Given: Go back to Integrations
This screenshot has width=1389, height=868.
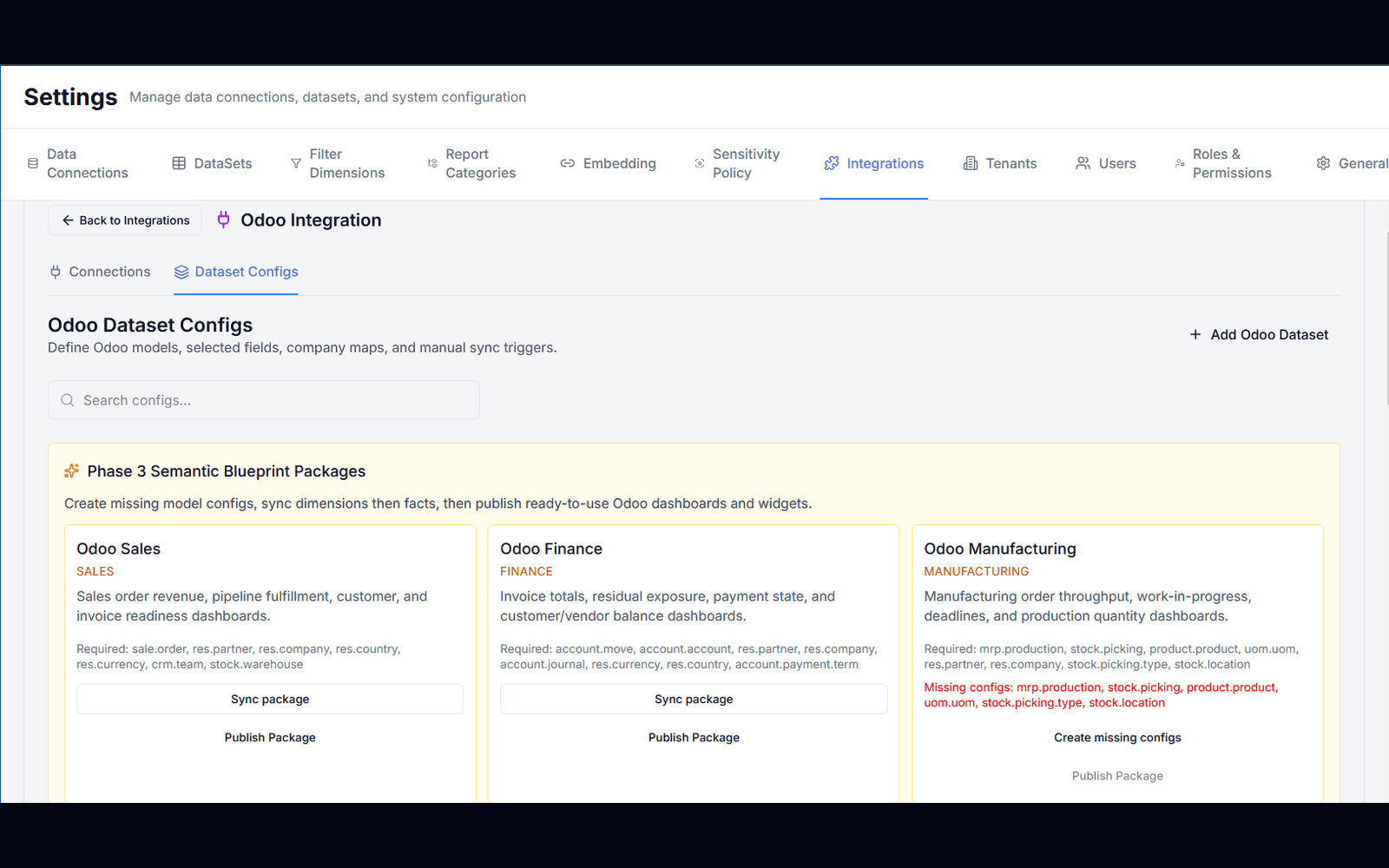Looking at the screenshot, I should tap(125, 220).
